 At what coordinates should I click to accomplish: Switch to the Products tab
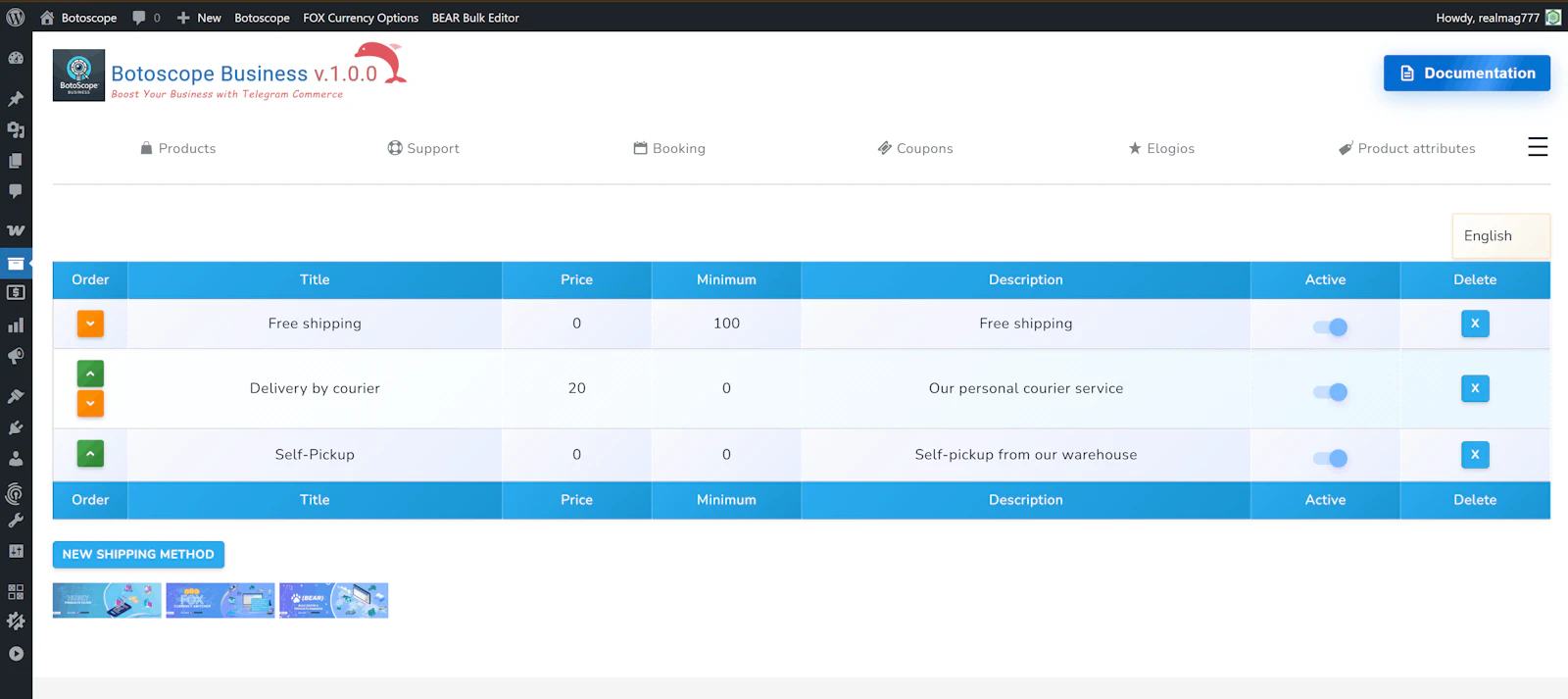coord(177,148)
